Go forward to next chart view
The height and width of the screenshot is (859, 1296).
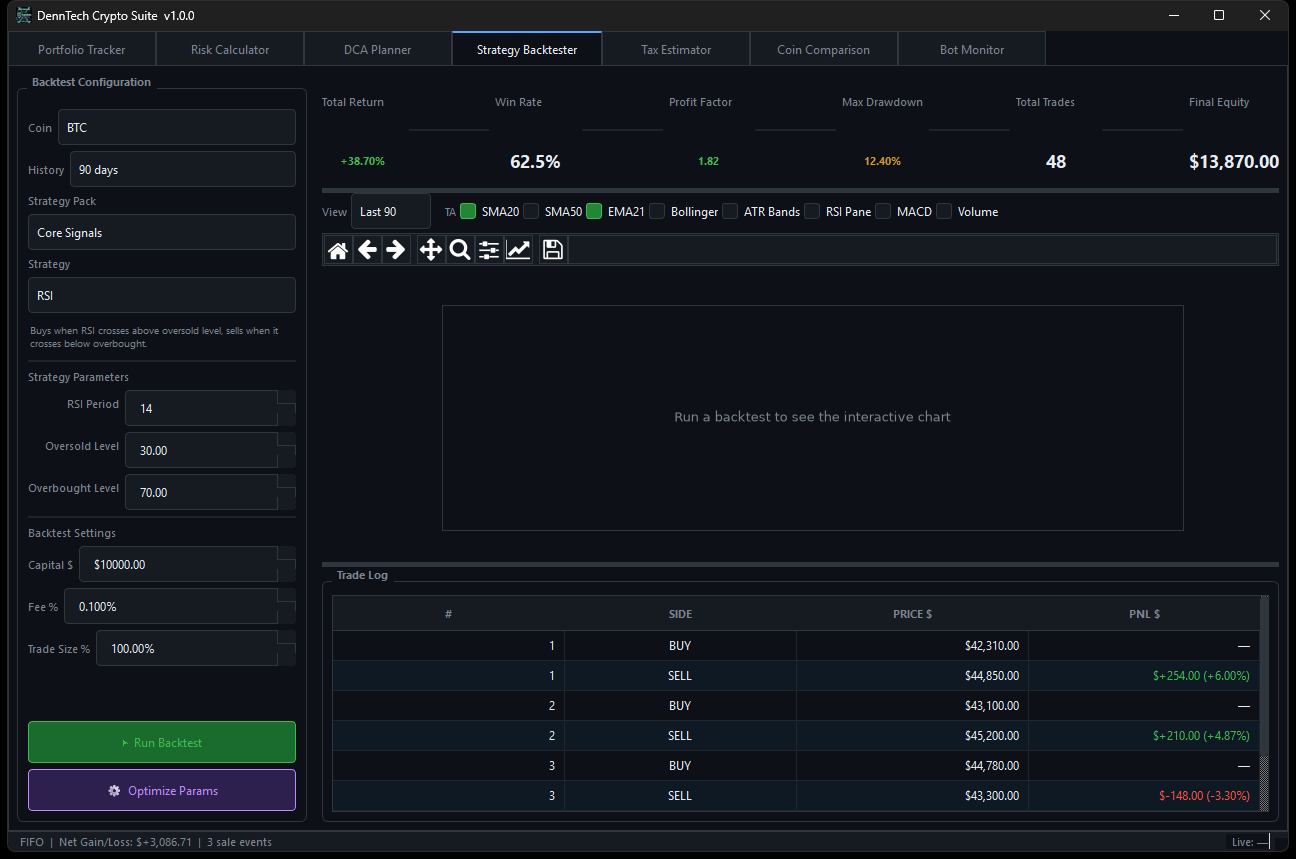[x=396, y=250]
